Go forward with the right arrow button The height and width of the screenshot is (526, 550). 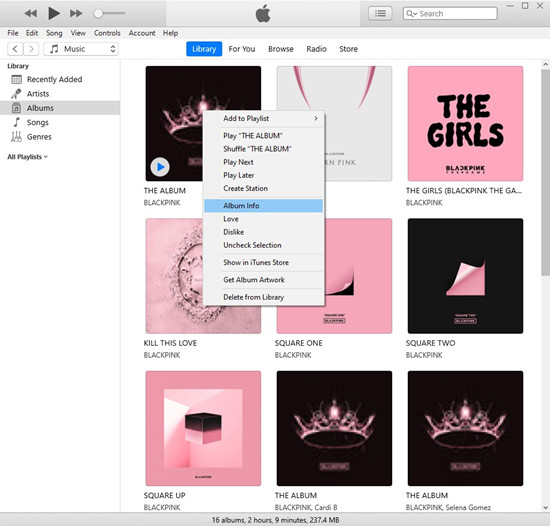tap(31, 49)
